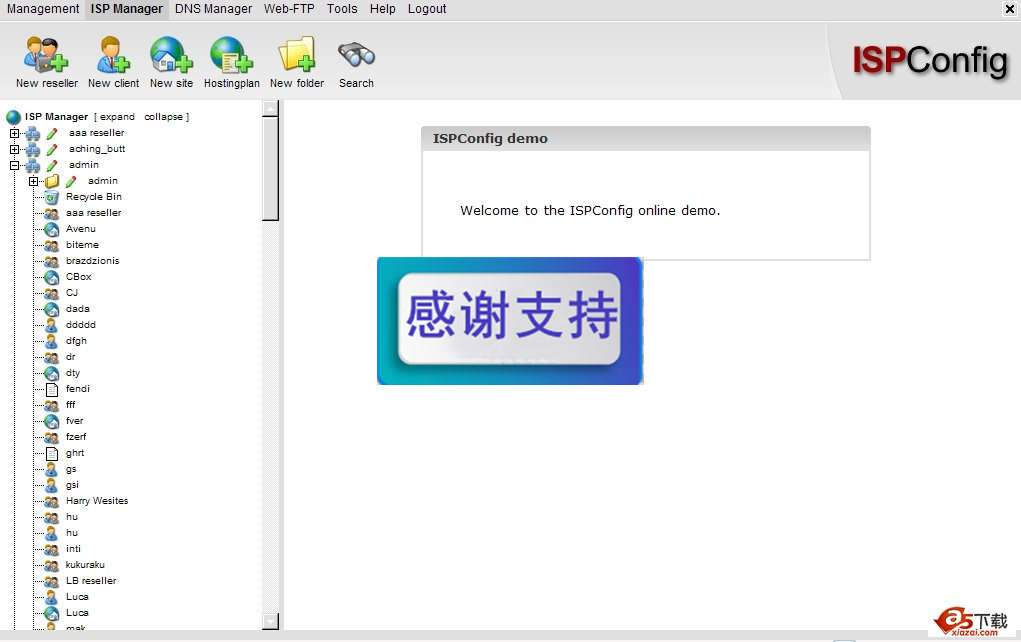Open the Hostingplan toolbar icon

click(231, 54)
